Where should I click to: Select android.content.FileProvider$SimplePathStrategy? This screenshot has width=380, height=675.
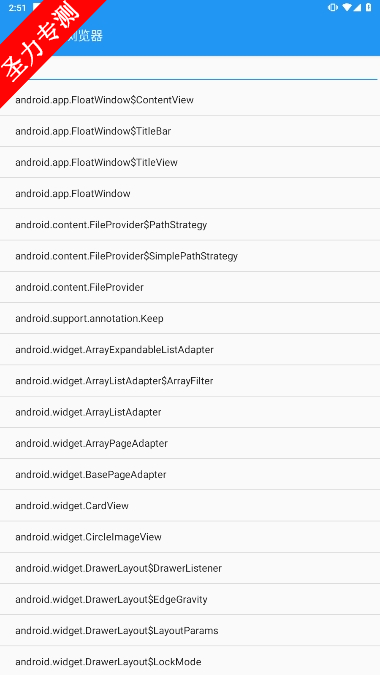pyautogui.click(x=190, y=256)
